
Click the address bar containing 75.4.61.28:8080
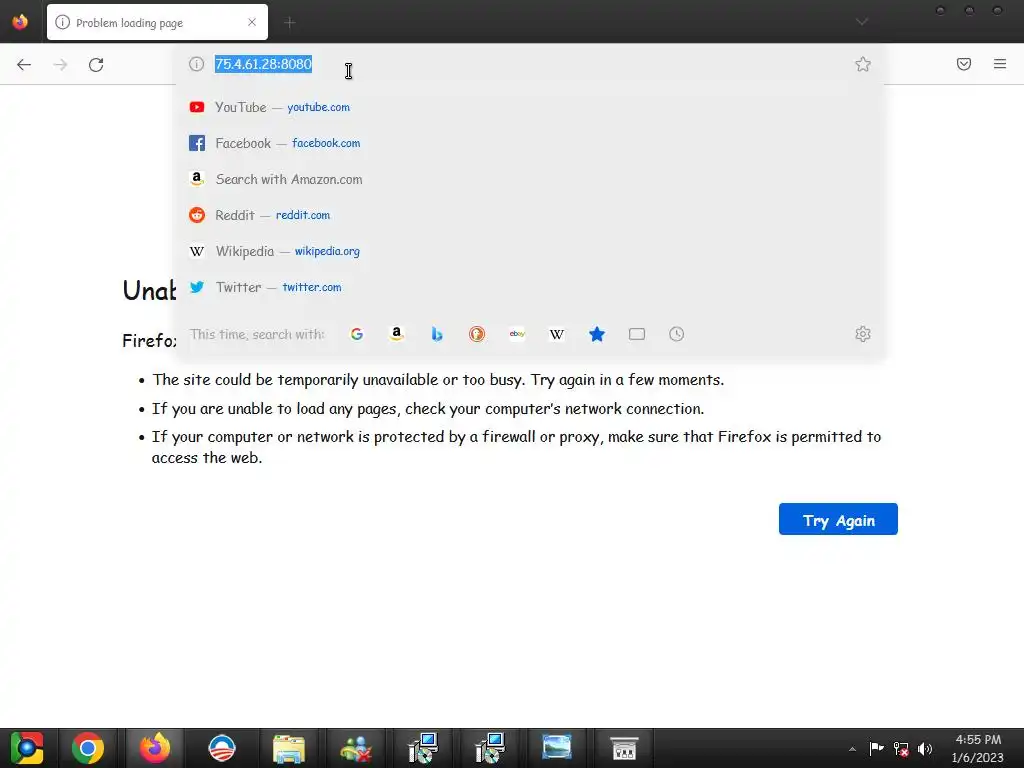point(529,64)
